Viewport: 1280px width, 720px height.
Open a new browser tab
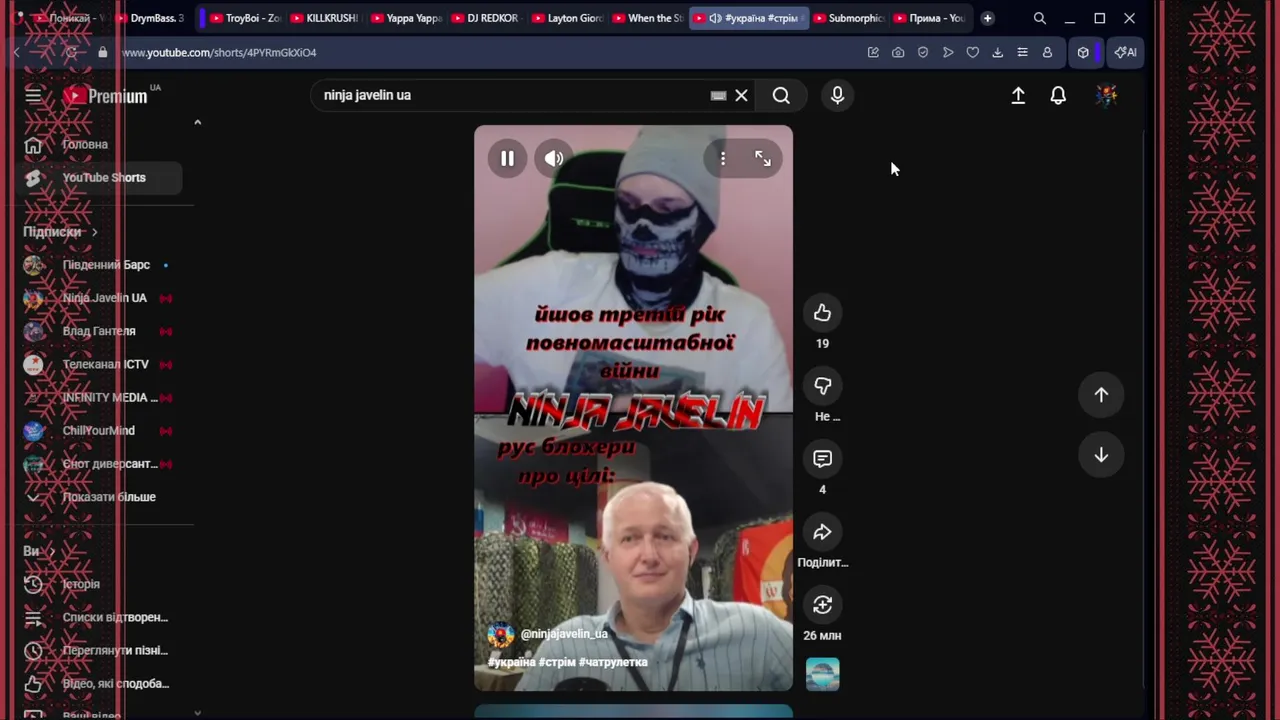[987, 18]
